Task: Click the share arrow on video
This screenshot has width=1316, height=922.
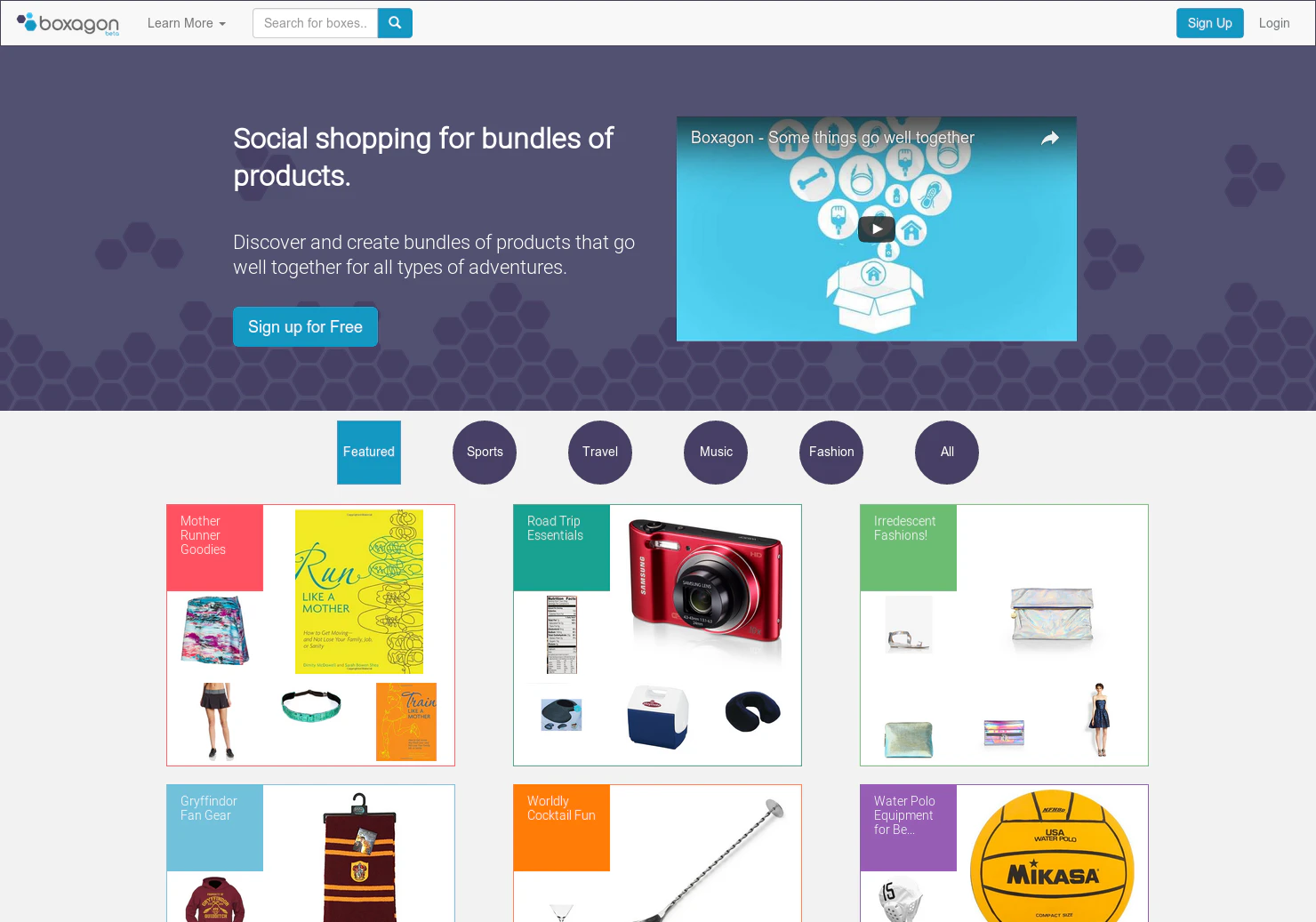Action: pyautogui.click(x=1049, y=138)
